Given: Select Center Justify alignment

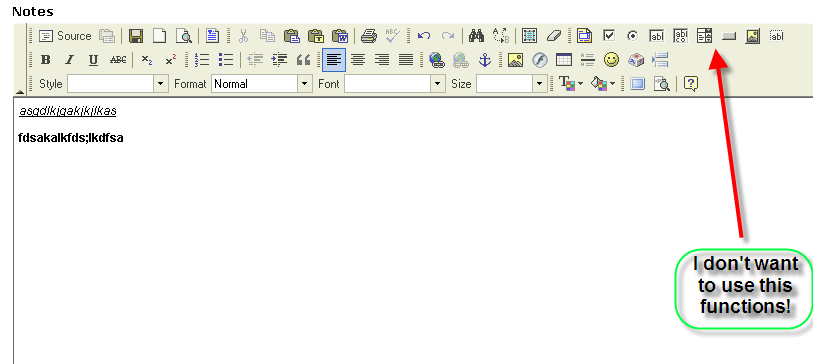Looking at the screenshot, I should pos(358,60).
